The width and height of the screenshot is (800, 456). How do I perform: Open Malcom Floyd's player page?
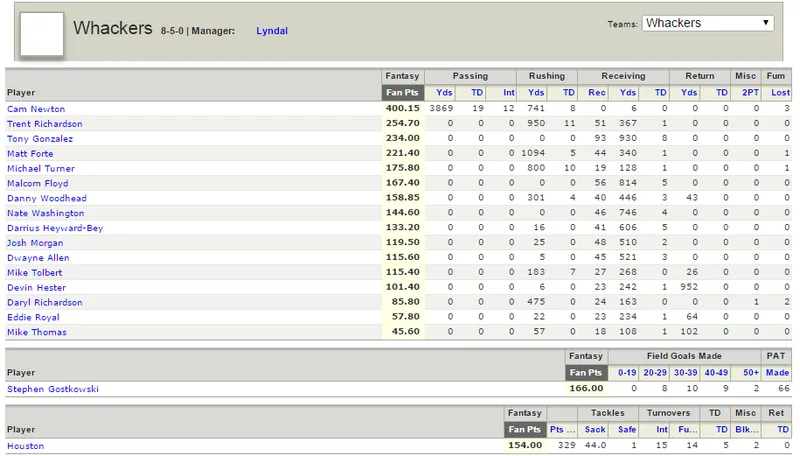coord(37,183)
